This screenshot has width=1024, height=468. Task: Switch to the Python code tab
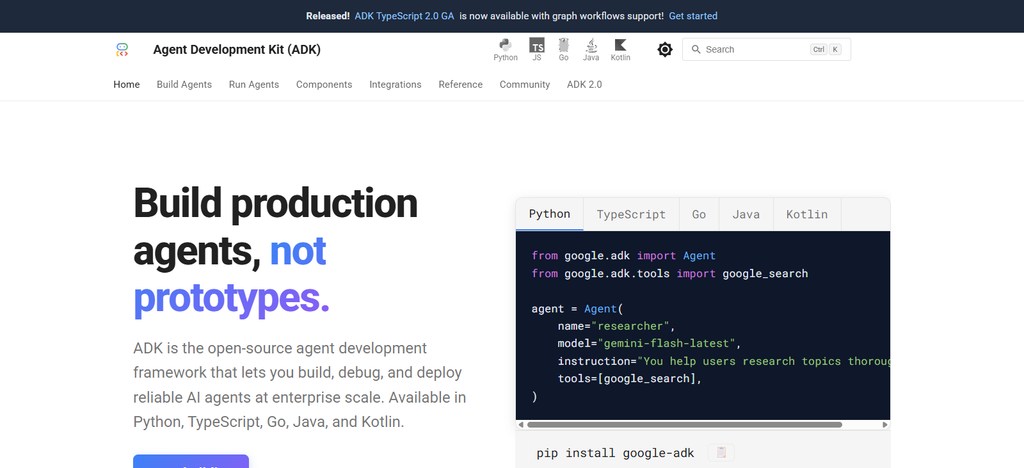pyautogui.click(x=549, y=214)
